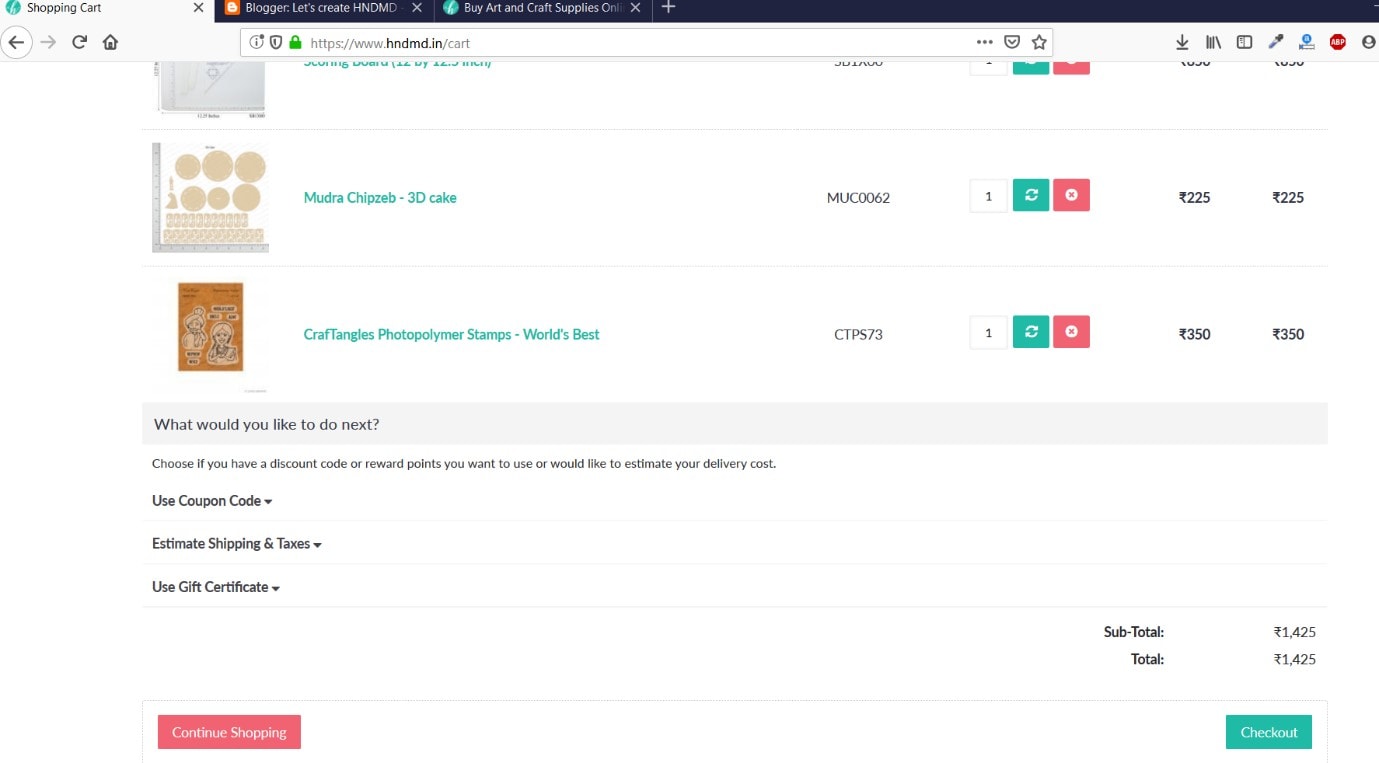This screenshot has width=1379, height=763.
Task: Click quantity field for Mudra Chipzeb cake
Action: pyautogui.click(x=988, y=195)
